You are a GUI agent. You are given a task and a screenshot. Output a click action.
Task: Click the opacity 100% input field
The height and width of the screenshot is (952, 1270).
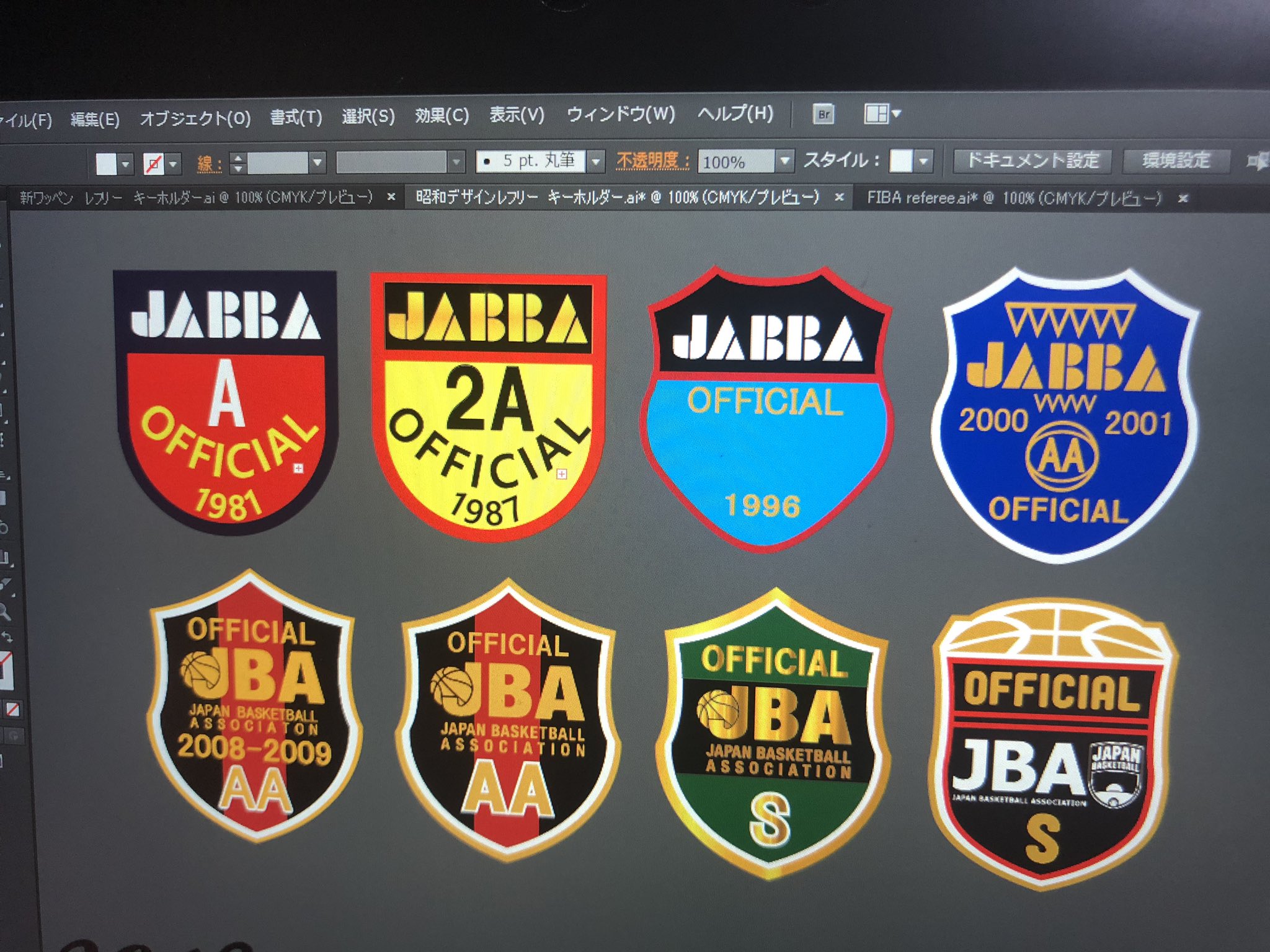click(x=737, y=161)
